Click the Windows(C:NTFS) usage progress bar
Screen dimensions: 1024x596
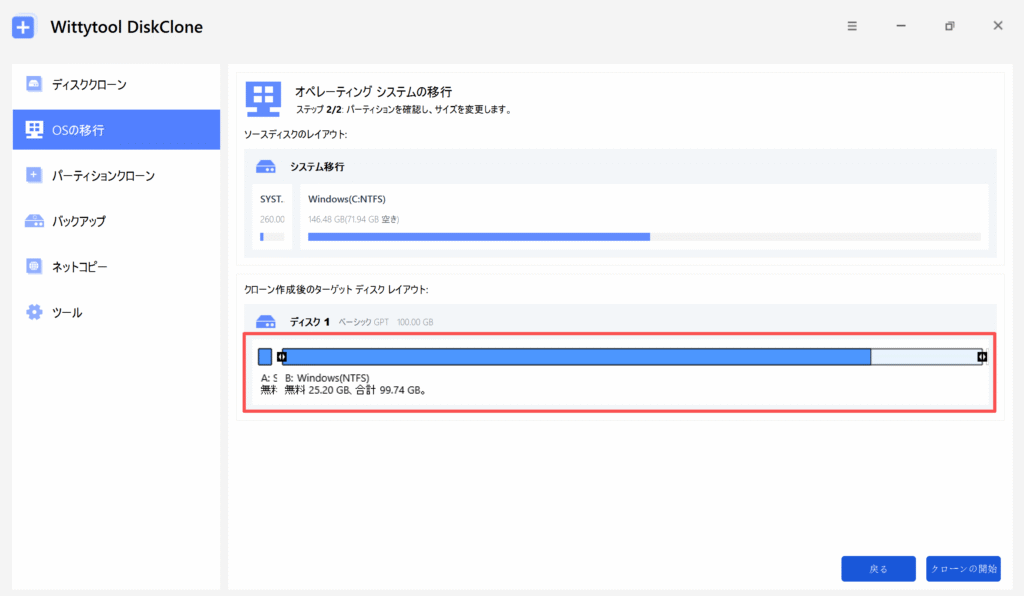click(644, 237)
